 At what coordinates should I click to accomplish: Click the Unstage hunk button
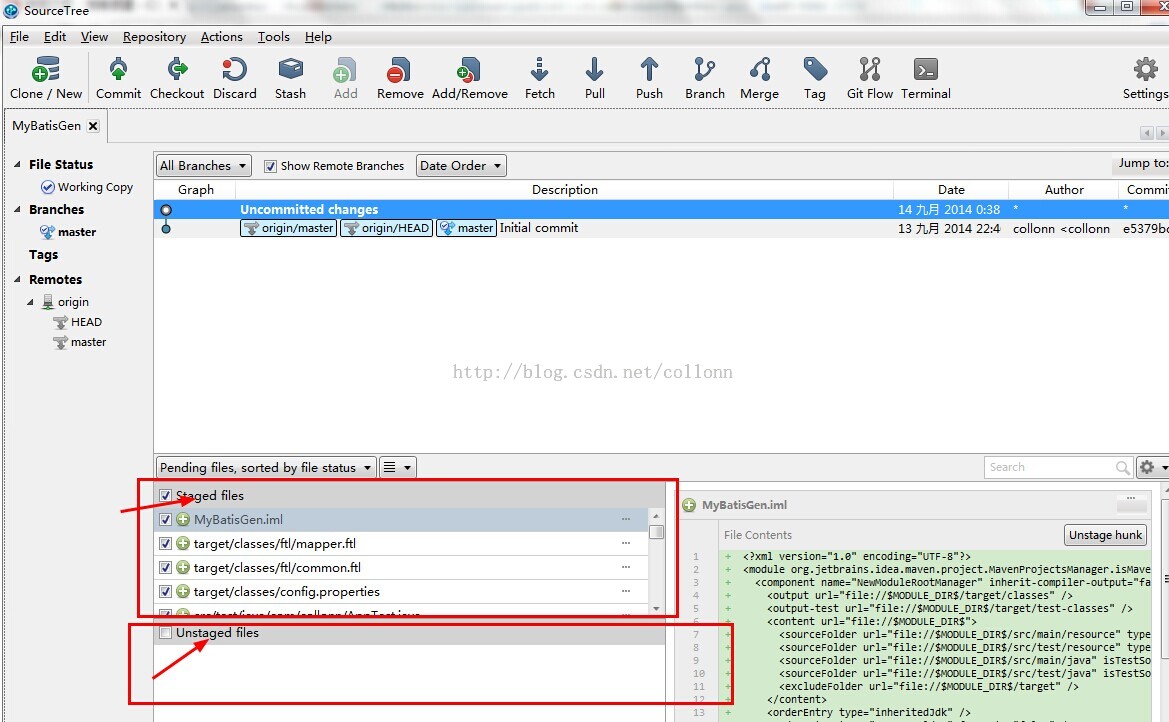click(x=1105, y=534)
